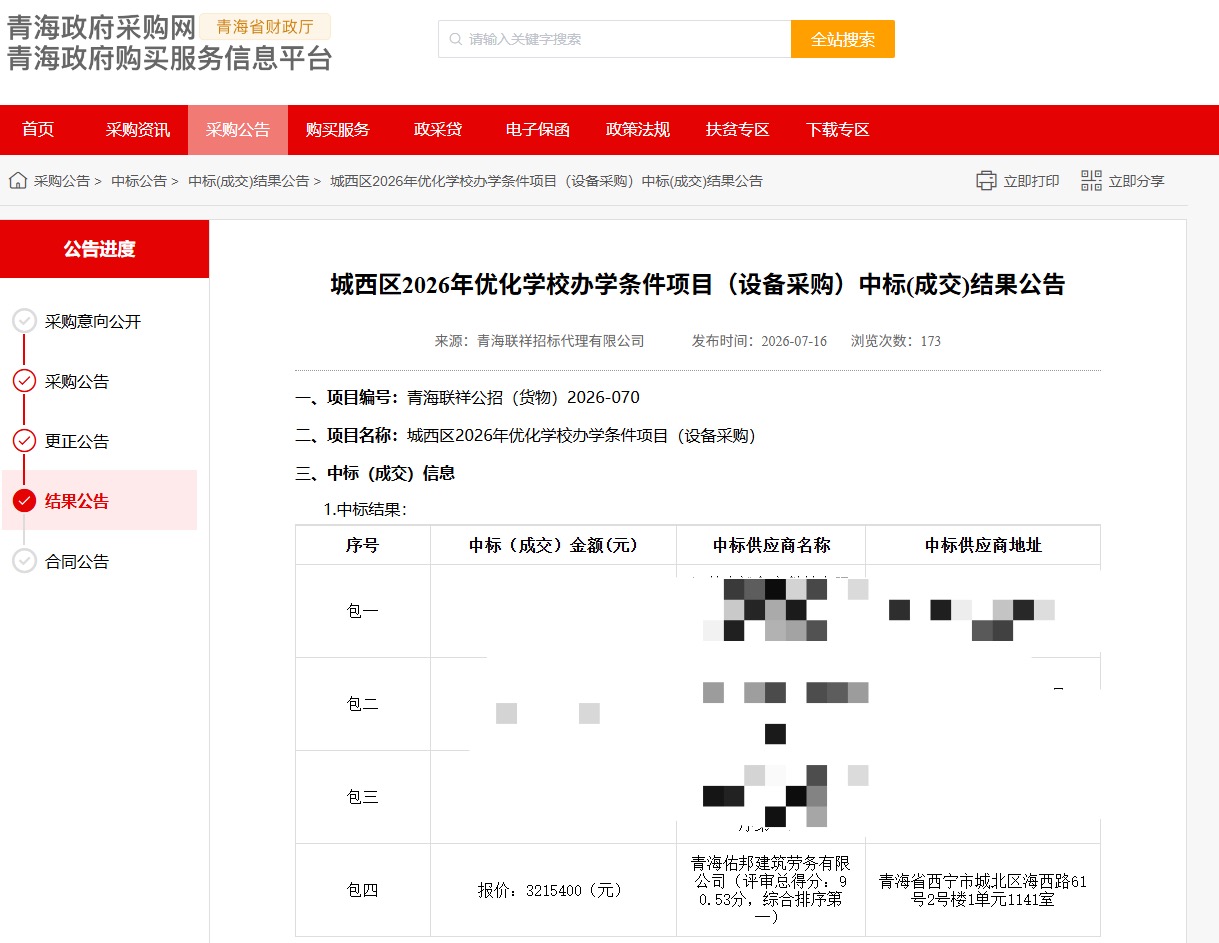Open the 首页 navigation tab

tap(38, 130)
